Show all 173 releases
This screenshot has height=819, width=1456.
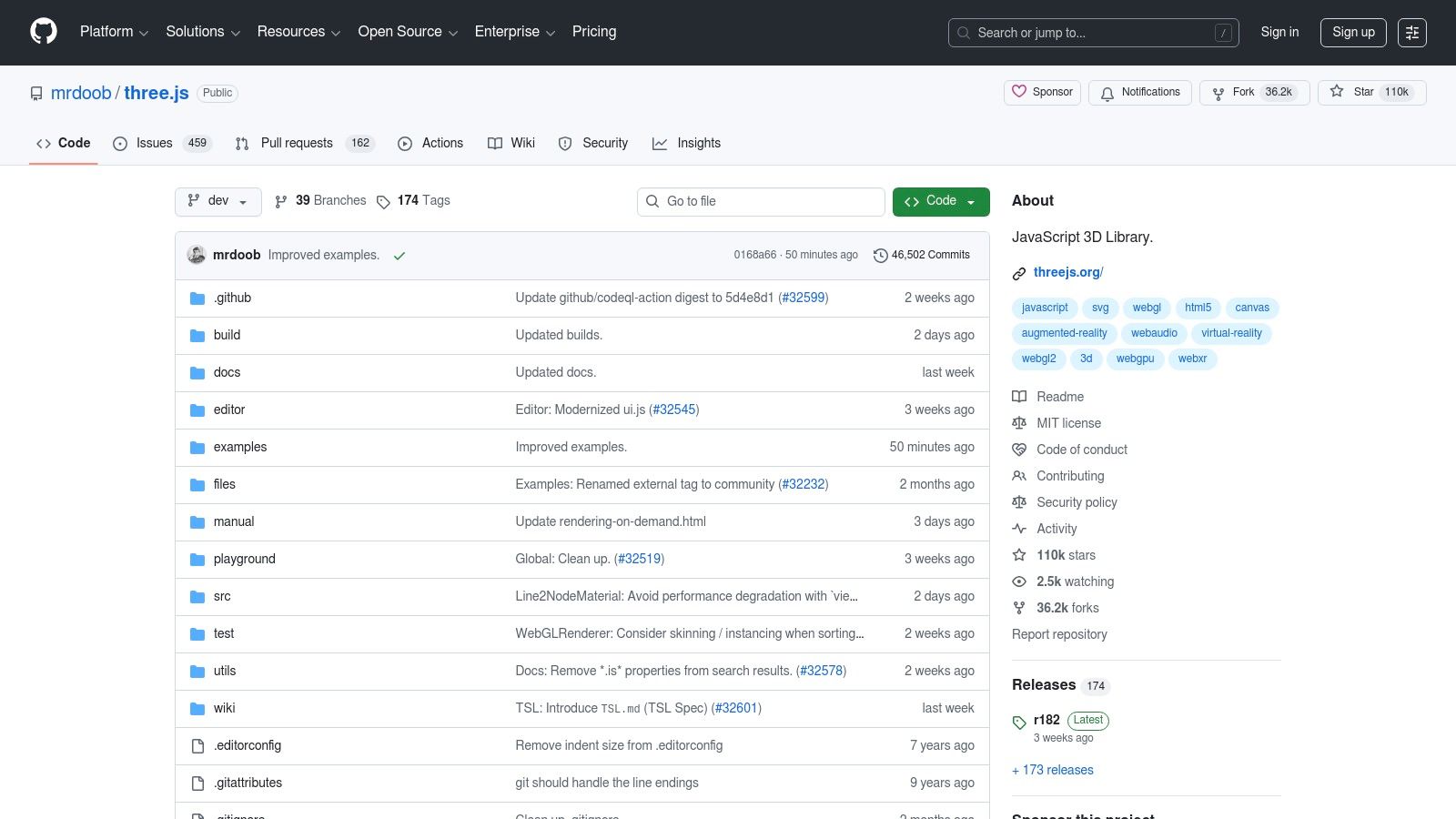(1053, 770)
